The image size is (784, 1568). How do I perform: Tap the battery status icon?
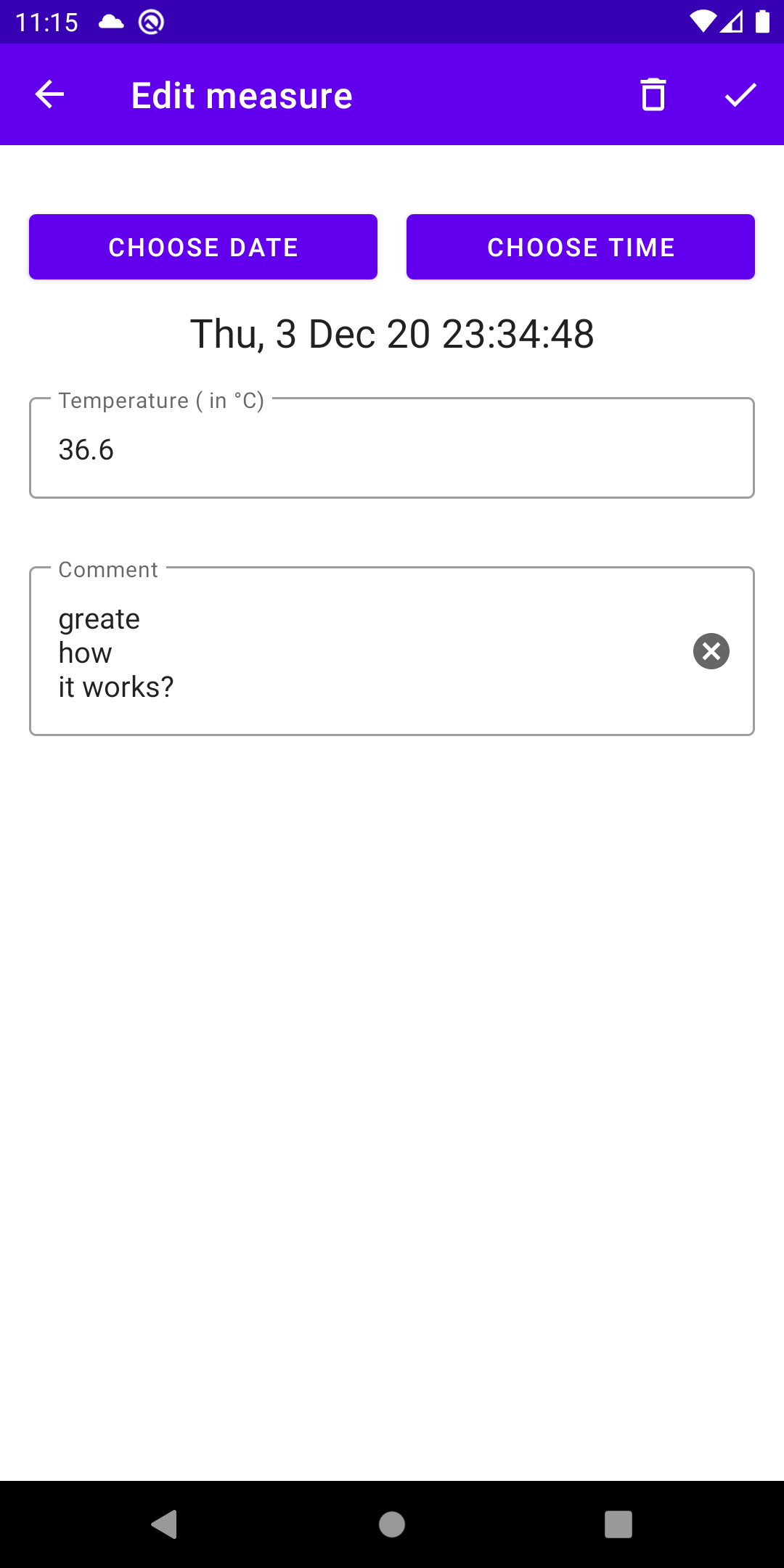point(762,22)
